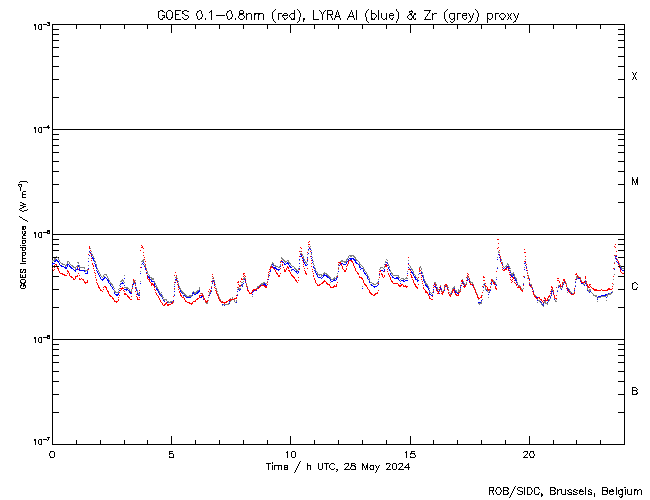Click the x-axis tick label 15

click(409, 453)
